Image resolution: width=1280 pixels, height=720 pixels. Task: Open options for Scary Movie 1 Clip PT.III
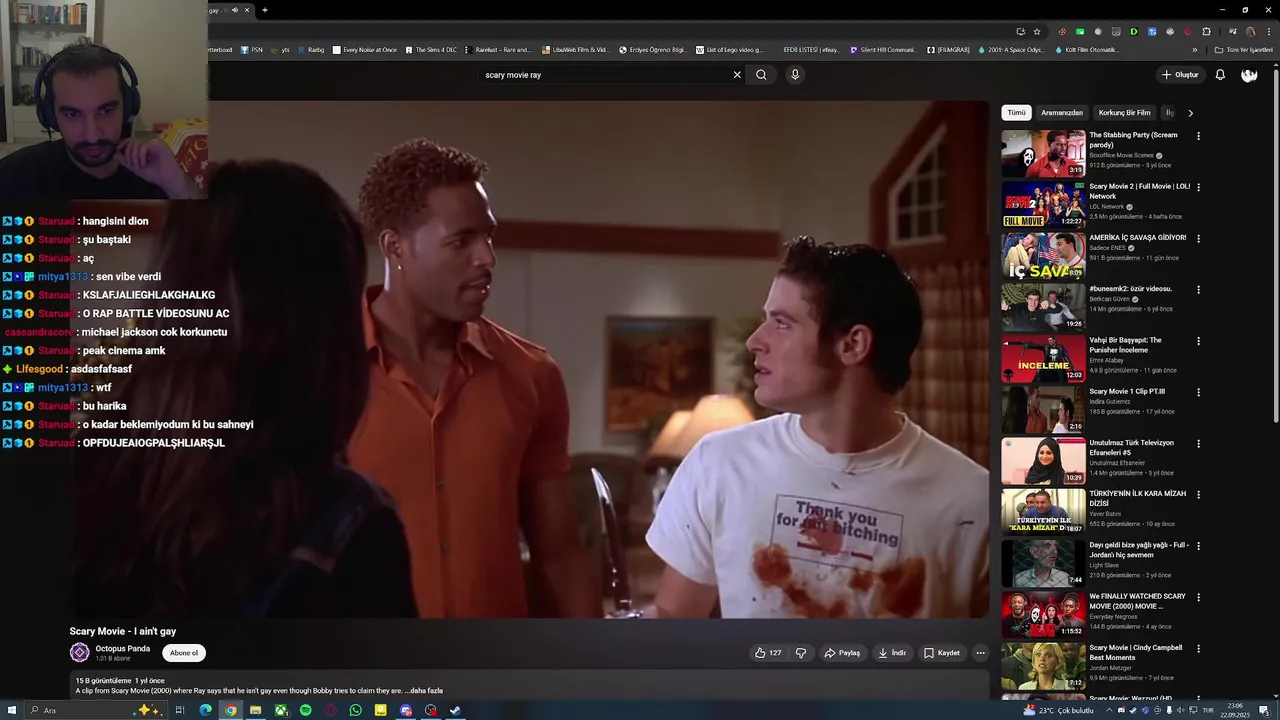[x=1199, y=393]
